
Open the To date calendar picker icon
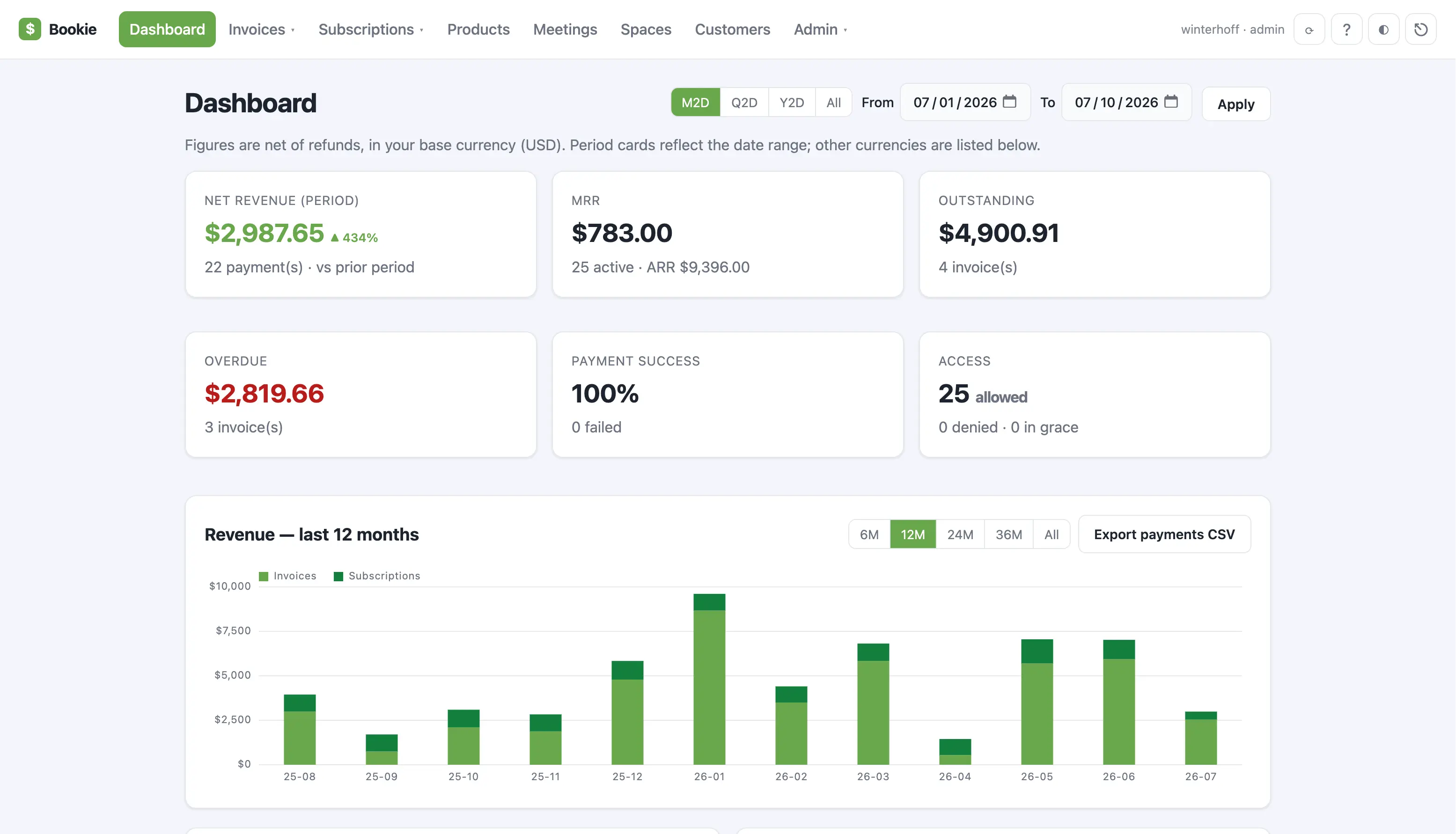pos(1171,102)
